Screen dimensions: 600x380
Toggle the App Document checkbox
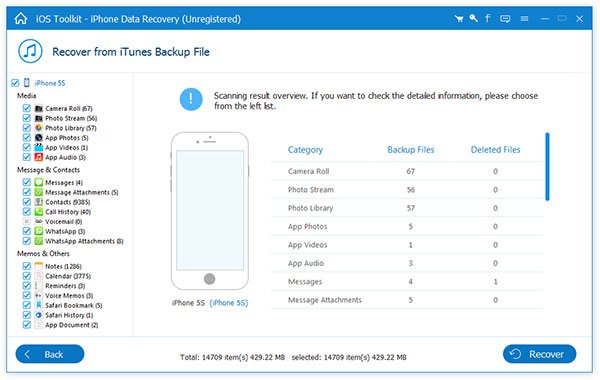click(x=26, y=325)
